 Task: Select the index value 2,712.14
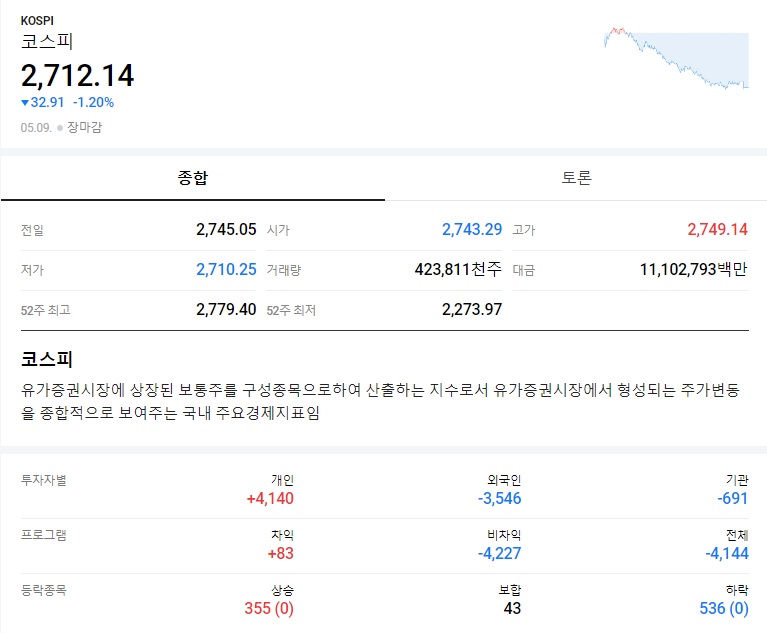pos(77,75)
